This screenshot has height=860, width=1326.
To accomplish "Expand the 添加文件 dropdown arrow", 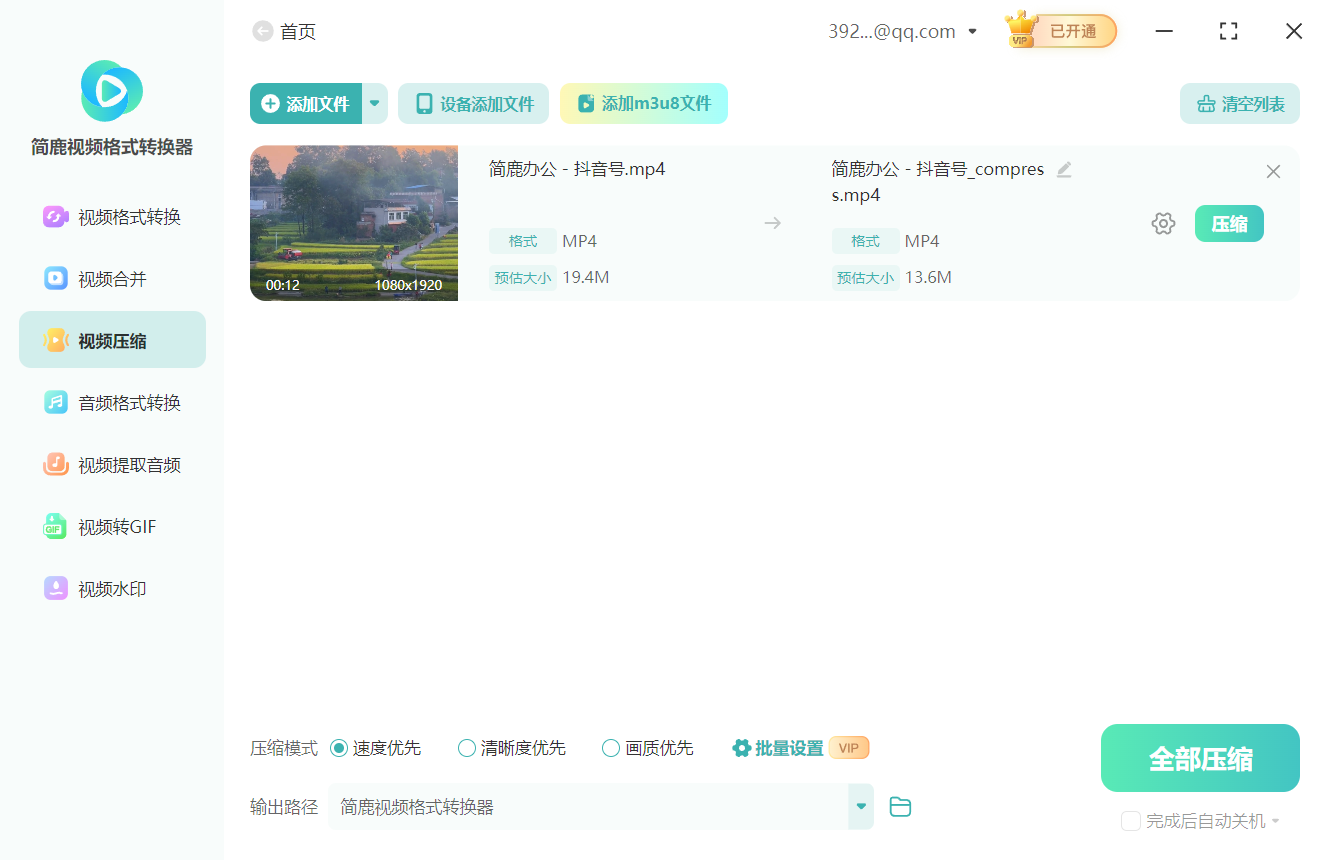I will 374,103.
